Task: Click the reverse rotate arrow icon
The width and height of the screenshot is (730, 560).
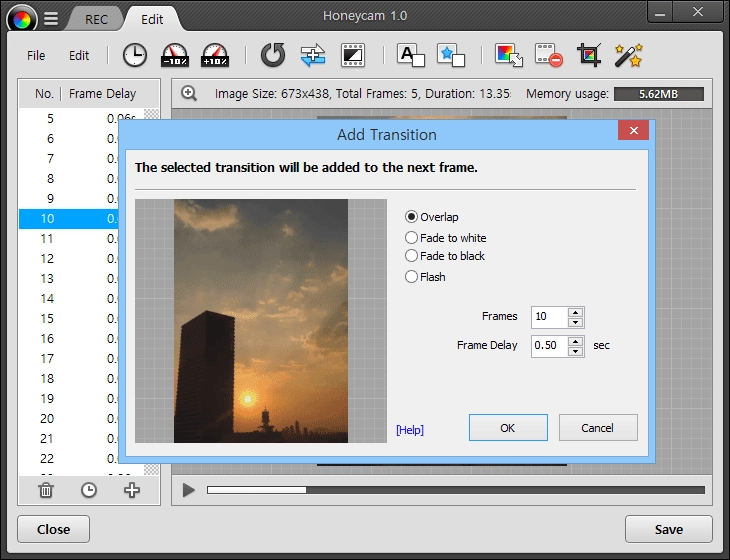Action: [273, 55]
